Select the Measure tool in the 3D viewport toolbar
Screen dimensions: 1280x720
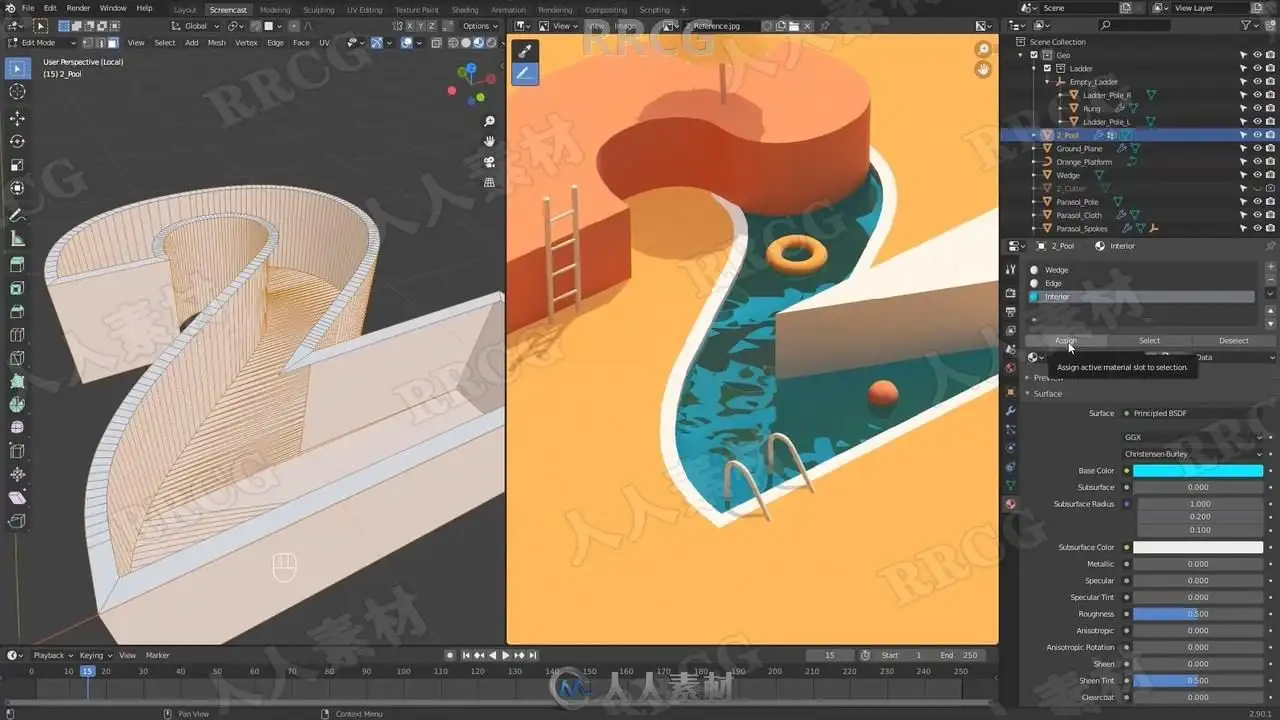point(17,238)
